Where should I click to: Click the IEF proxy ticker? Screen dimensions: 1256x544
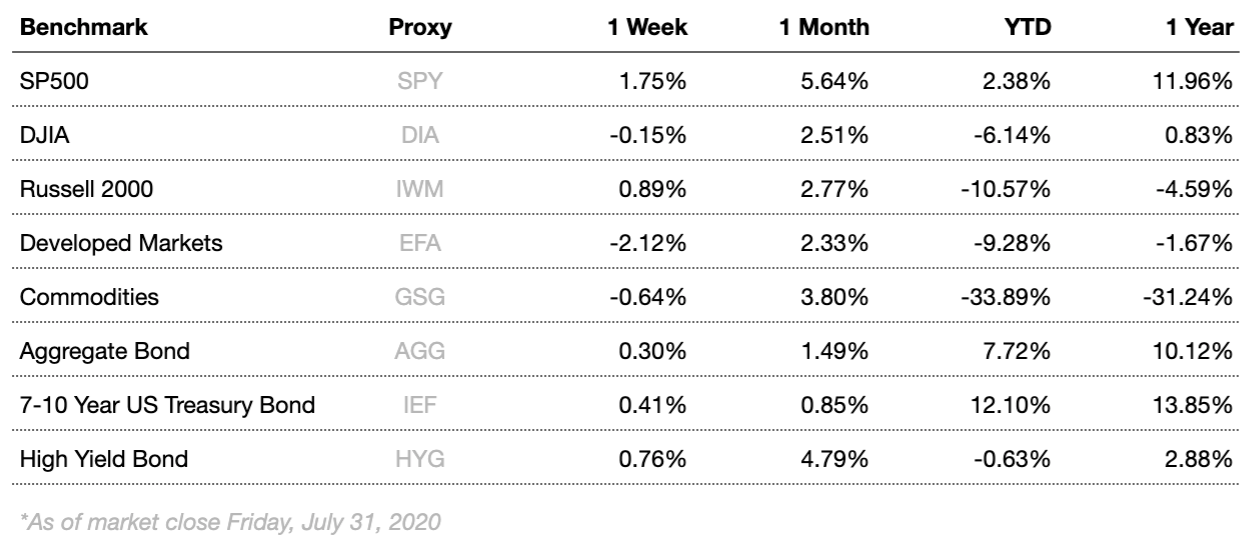(420, 406)
